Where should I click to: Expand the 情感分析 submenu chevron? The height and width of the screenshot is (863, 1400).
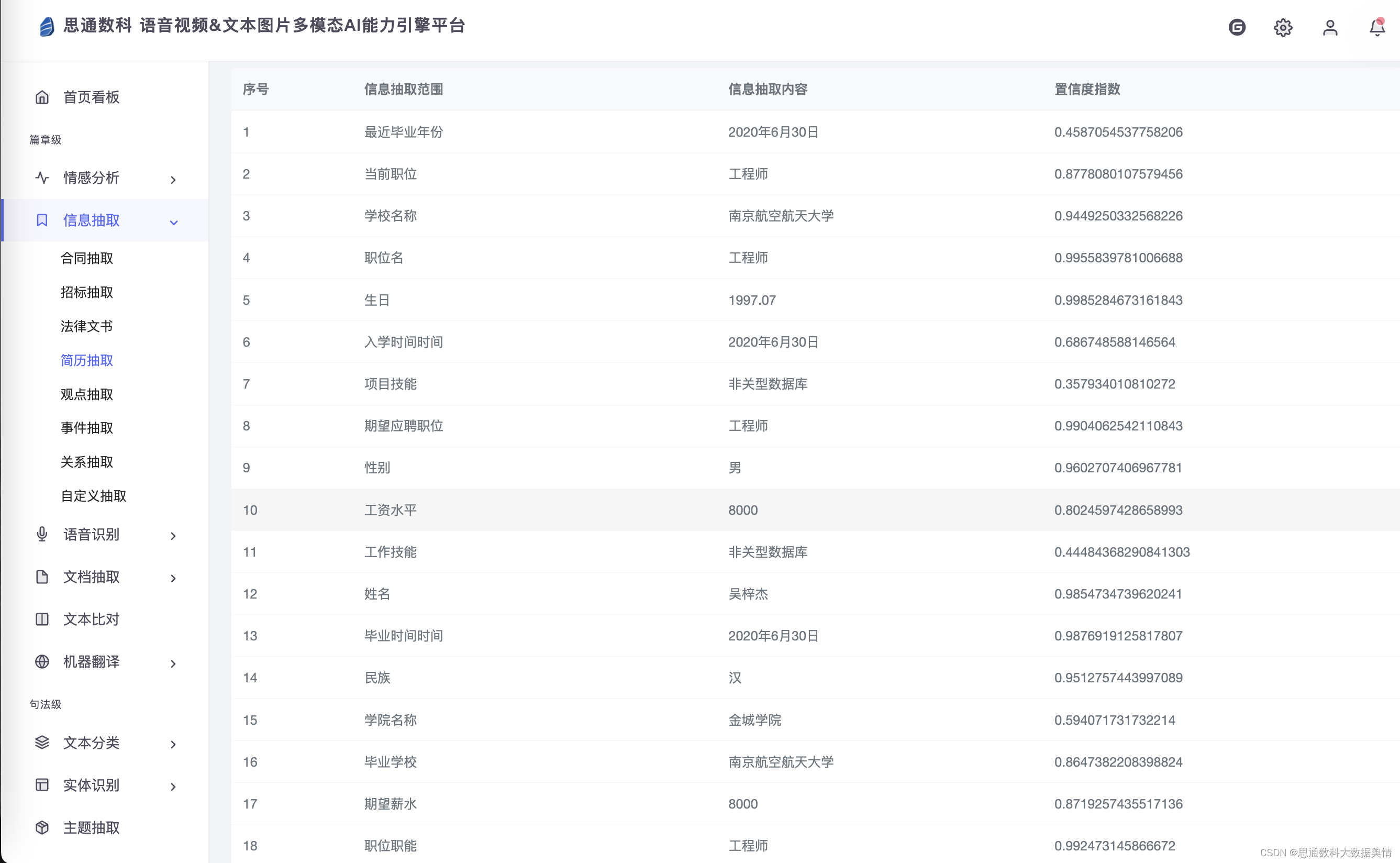pos(173,180)
